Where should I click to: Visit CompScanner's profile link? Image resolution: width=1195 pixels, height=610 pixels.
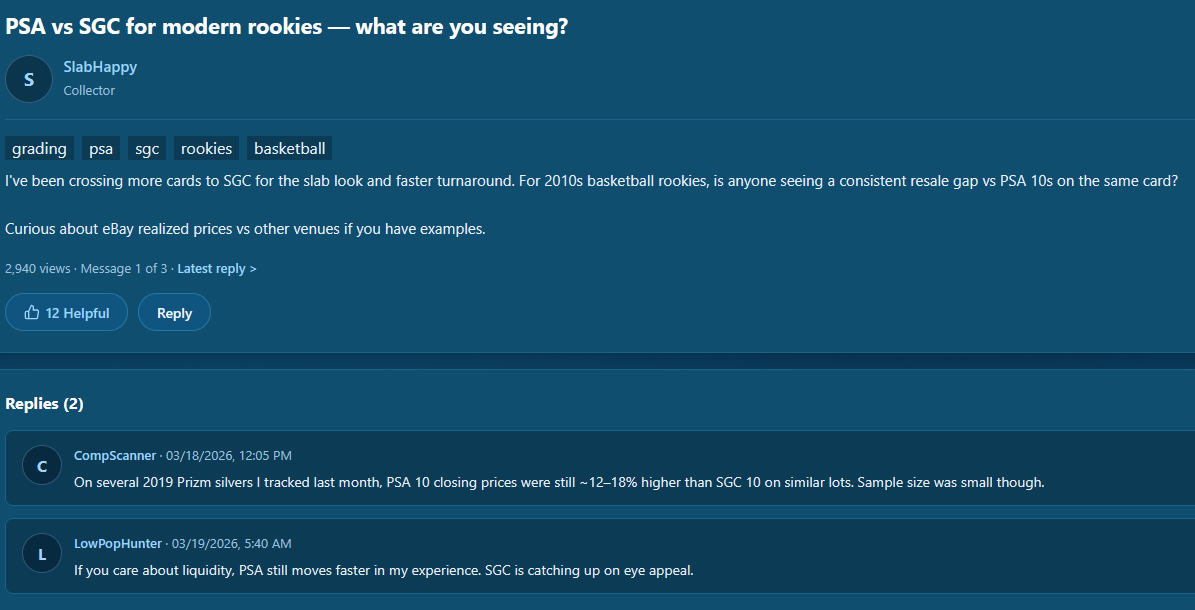point(115,456)
